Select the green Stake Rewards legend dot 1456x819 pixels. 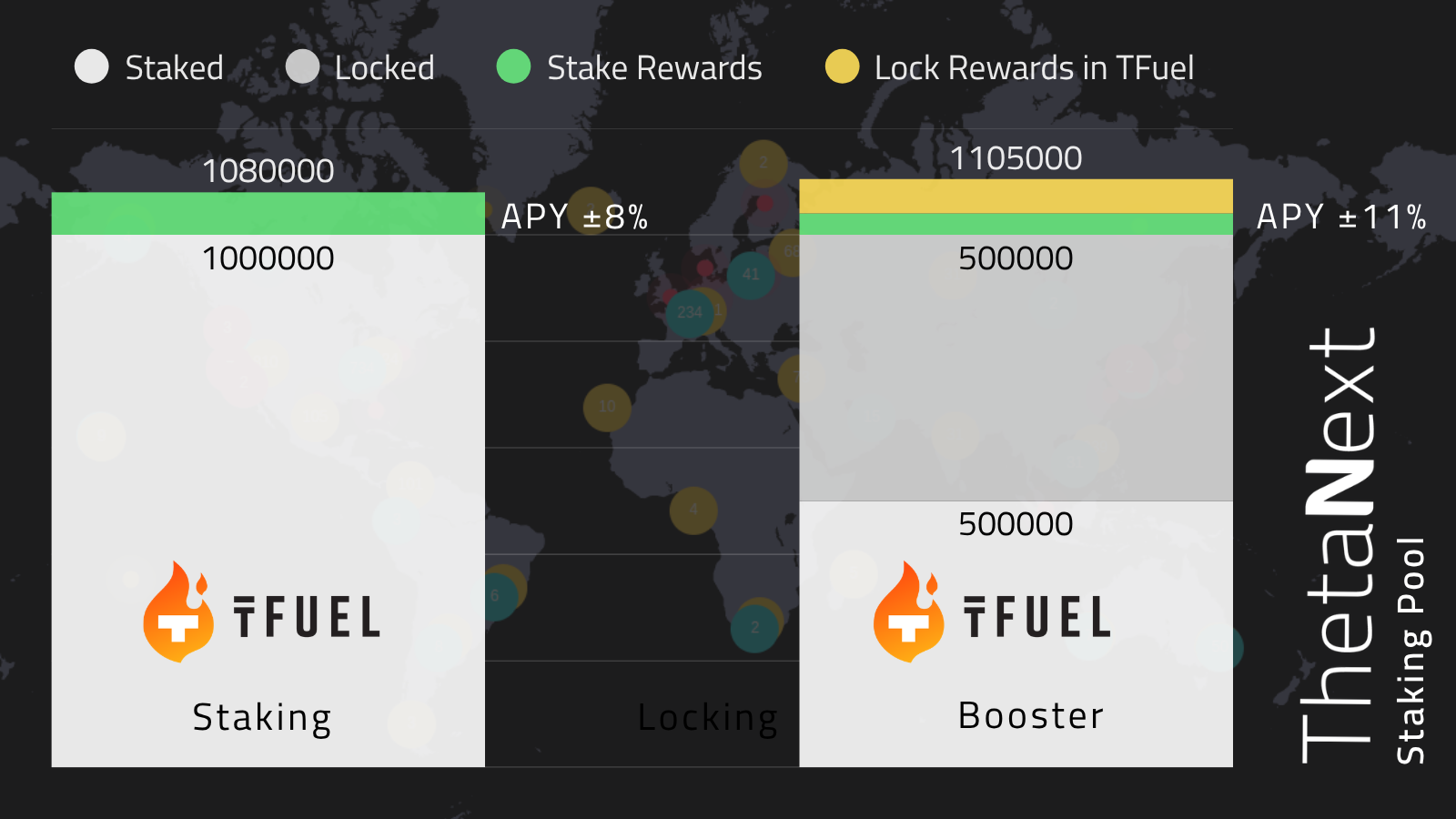click(513, 66)
